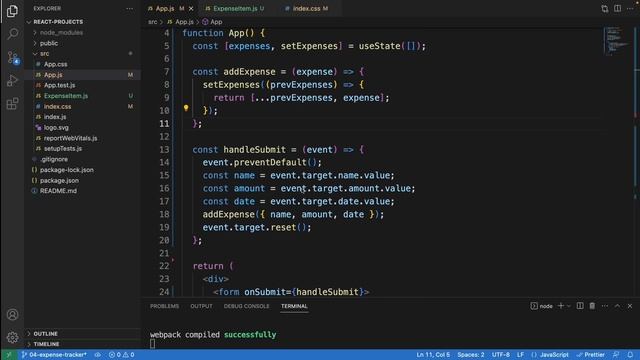
Task: Open Source Control view with badge
Action: (12, 57)
